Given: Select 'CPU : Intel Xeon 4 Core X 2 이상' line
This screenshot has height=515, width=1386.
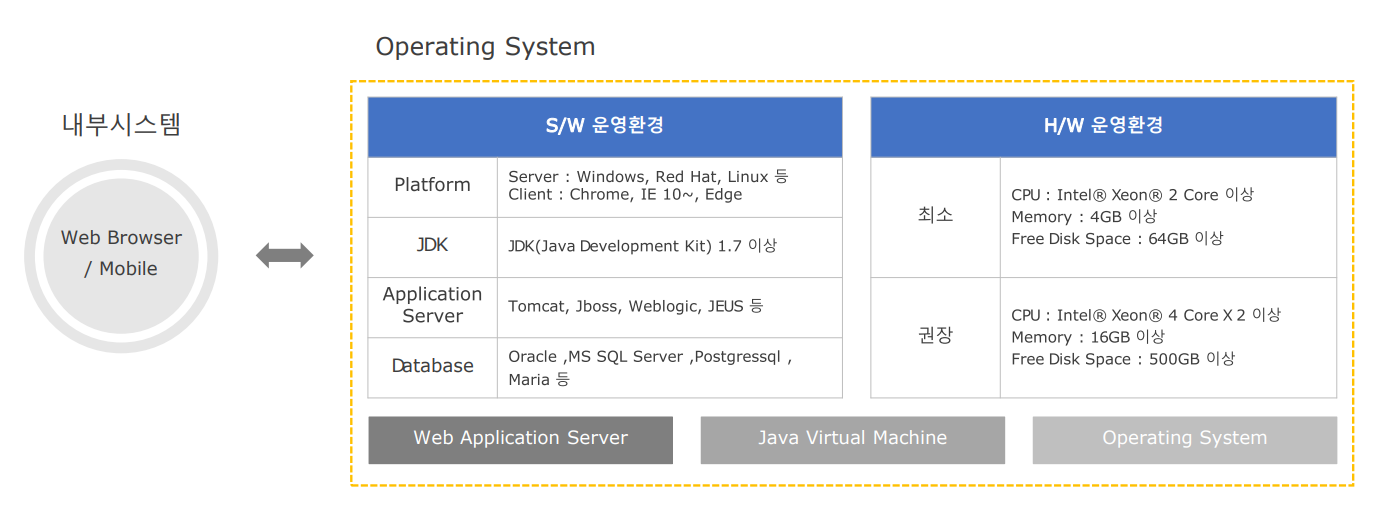Looking at the screenshot, I should pyautogui.click(x=1146, y=315).
